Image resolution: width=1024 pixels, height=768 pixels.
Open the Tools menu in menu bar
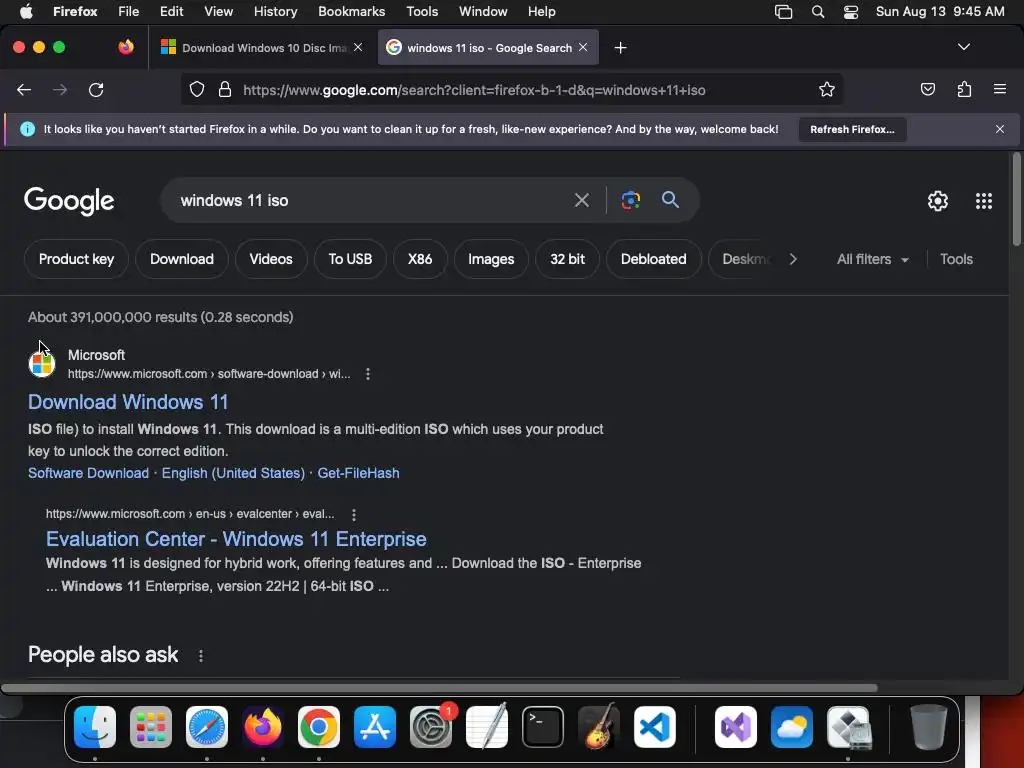coord(422,12)
